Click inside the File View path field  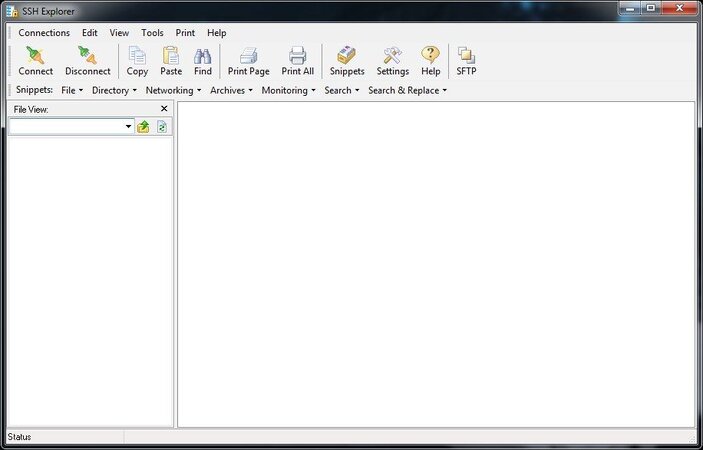(x=66, y=127)
